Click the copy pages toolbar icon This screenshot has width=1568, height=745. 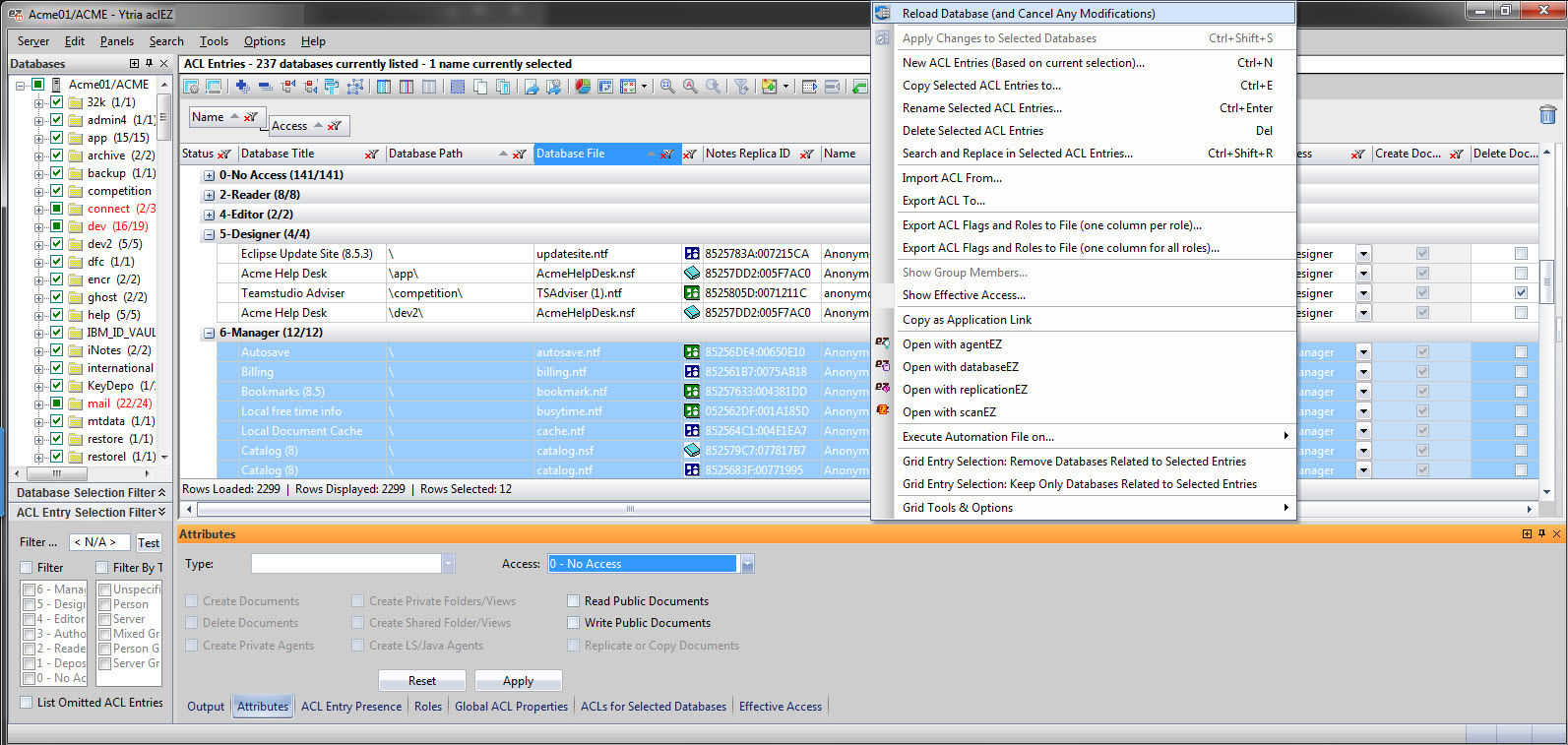(480, 87)
